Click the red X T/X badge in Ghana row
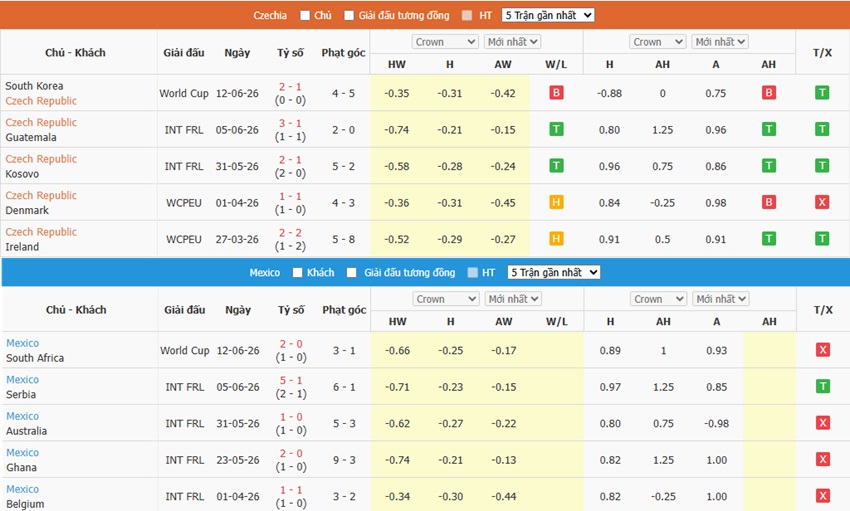 click(x=823, y=459)
